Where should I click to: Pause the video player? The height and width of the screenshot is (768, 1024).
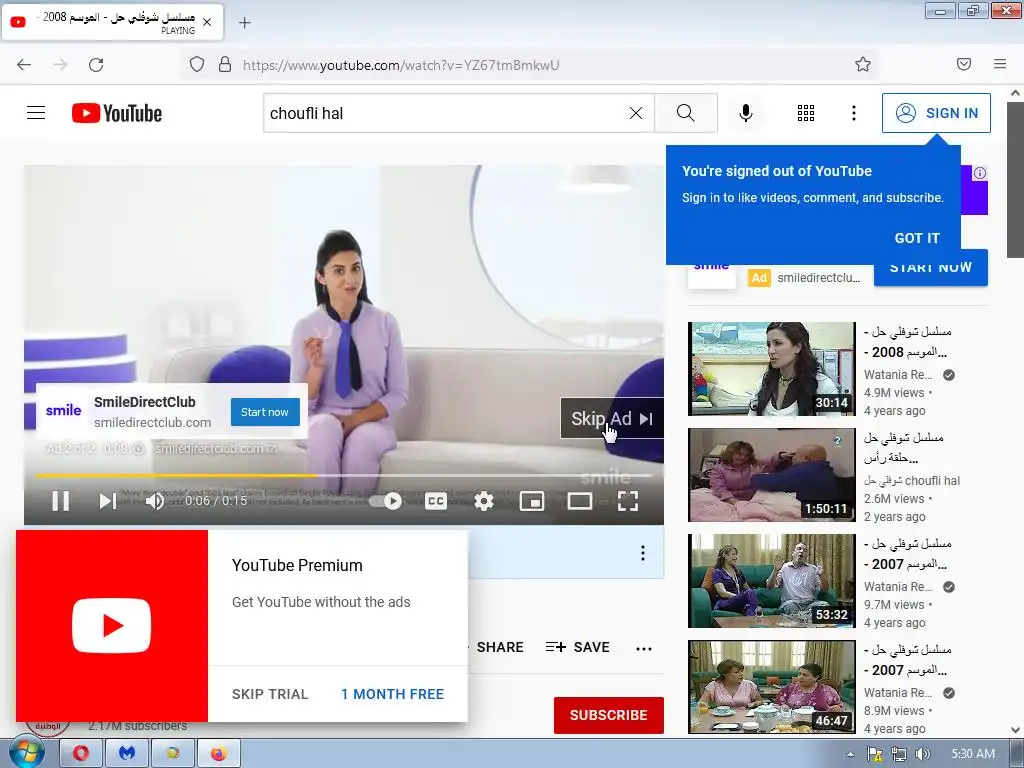pyautogui.click(x=61, y=502)
